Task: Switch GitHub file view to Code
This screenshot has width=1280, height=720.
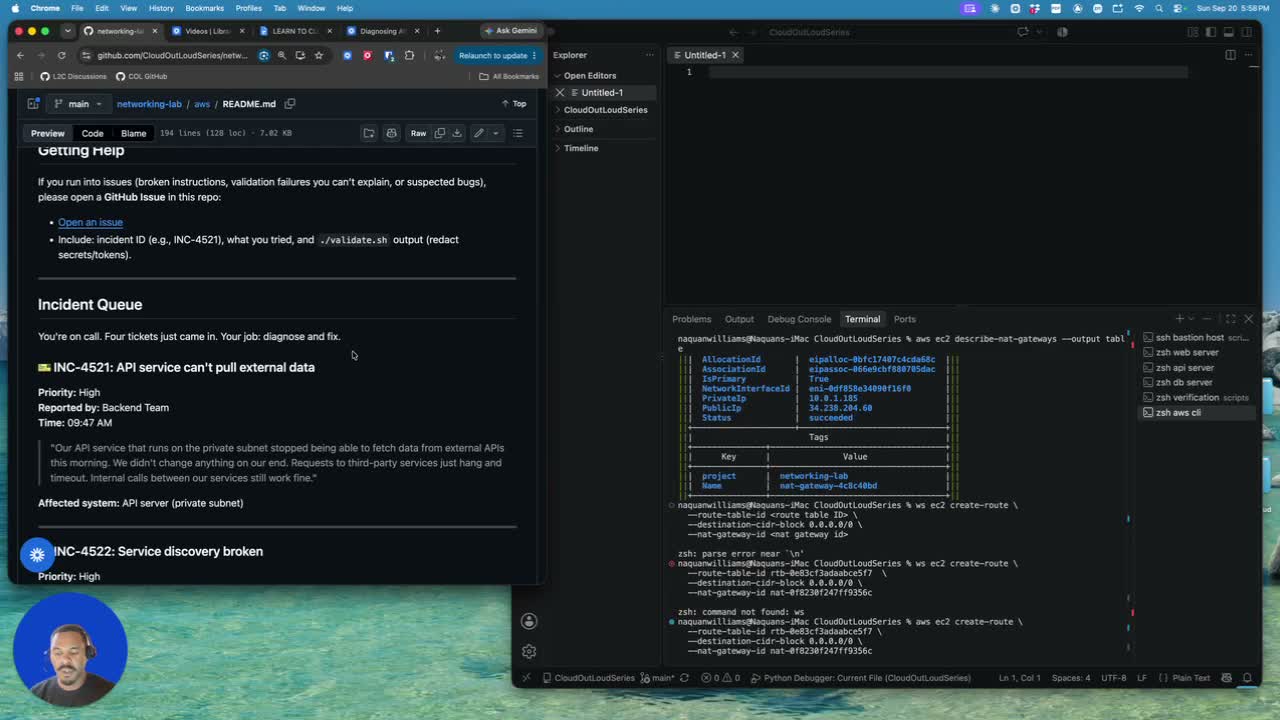Action: (92, 133)
